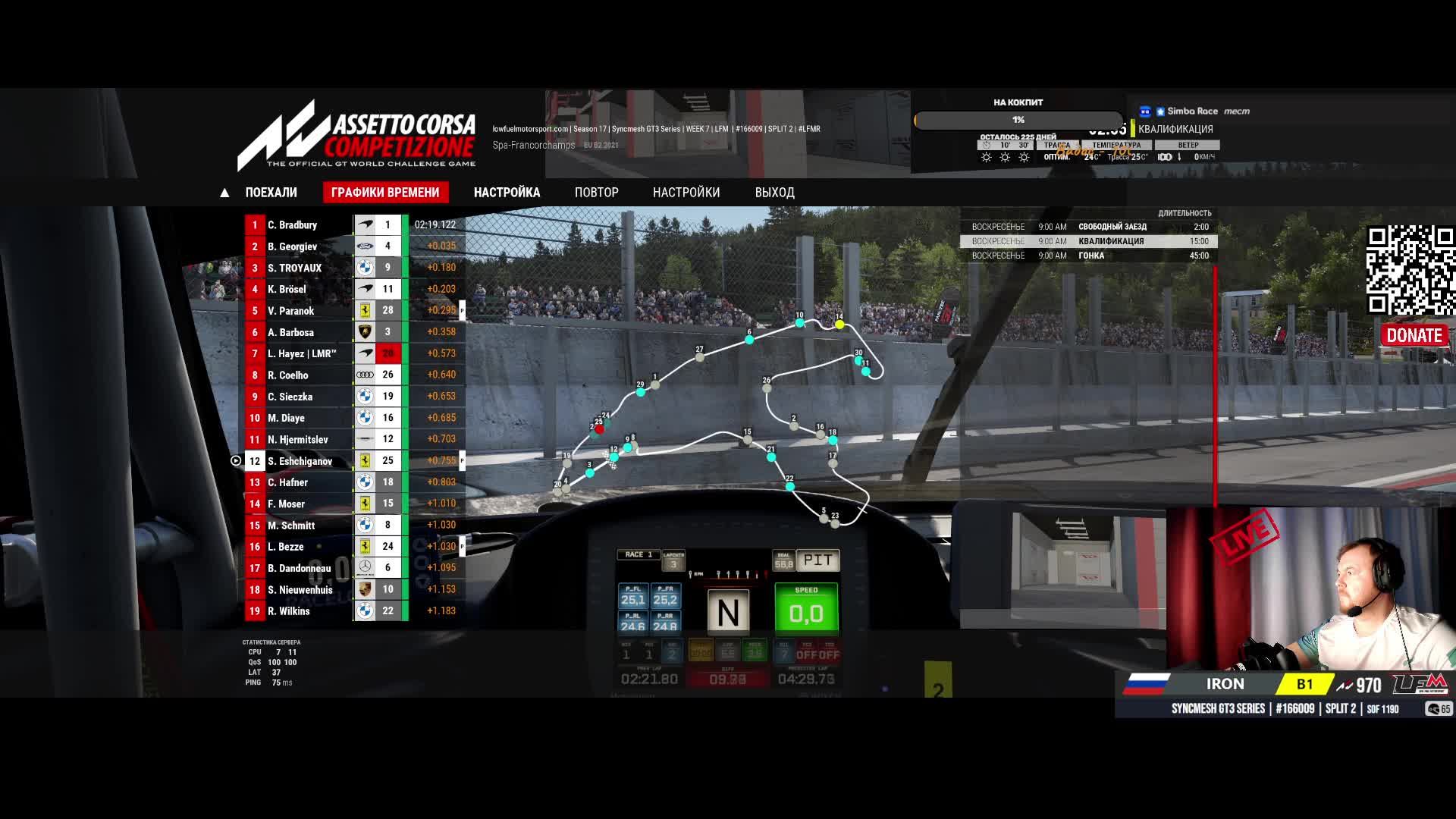Open the НАСТРОЙКИ options menu
The image size is (1456, 819).
(686, 193)
